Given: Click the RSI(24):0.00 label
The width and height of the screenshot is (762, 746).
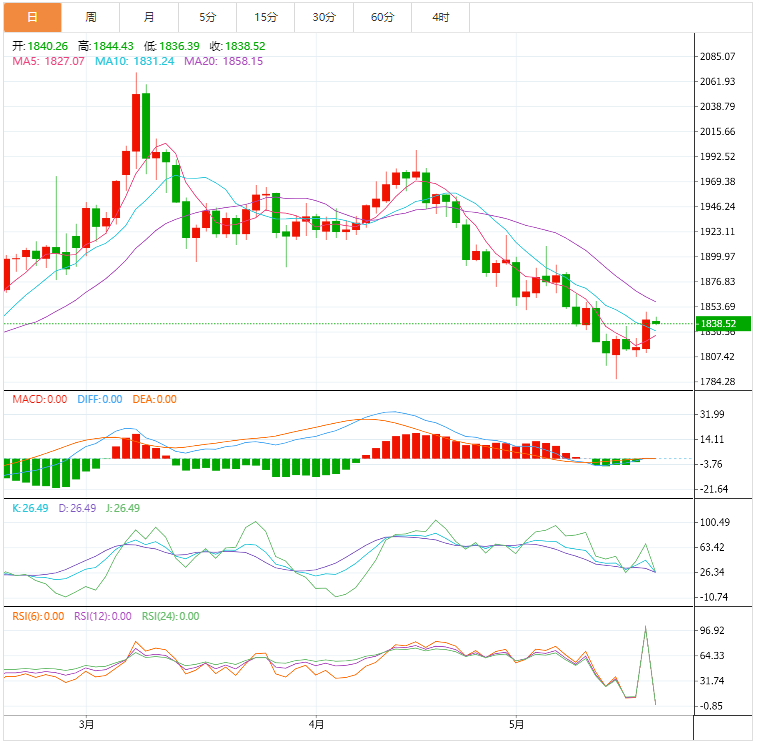Looking at the screenshot, I should 171,617.
